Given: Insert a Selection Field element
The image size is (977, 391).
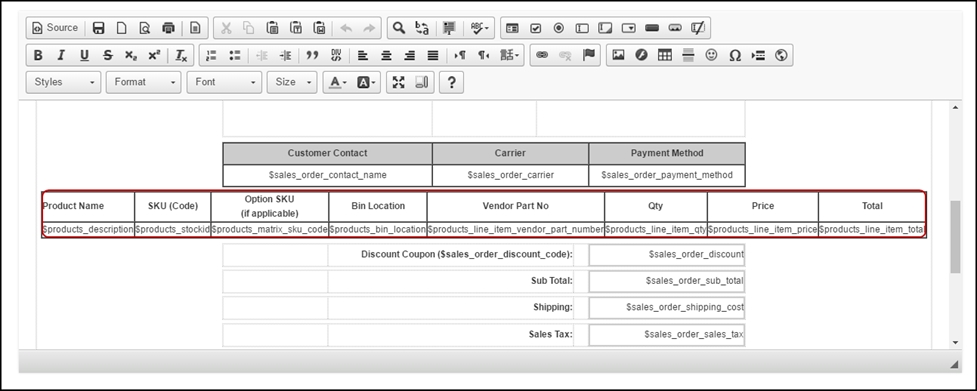Looking at the screenshot, I should [629, 28].
